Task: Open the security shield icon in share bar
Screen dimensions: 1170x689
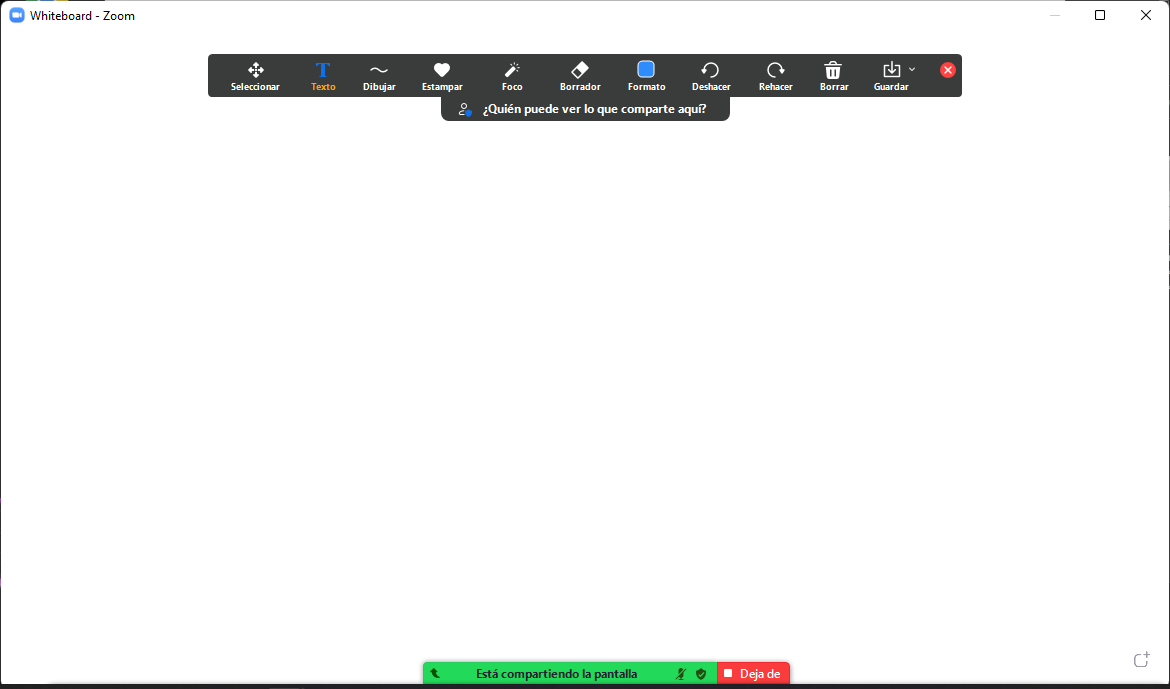Action: tap(701, 674)
